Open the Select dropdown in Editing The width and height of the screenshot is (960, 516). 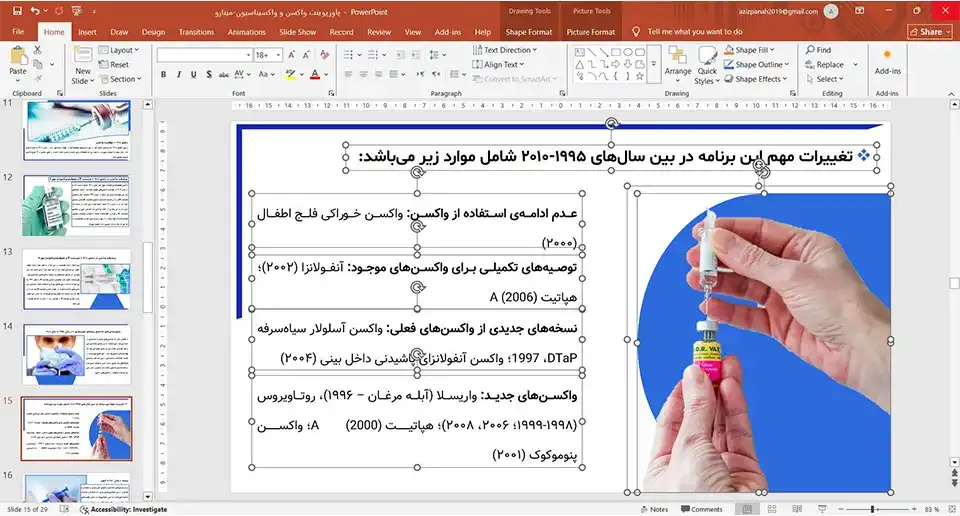click(x=825, y=79)
